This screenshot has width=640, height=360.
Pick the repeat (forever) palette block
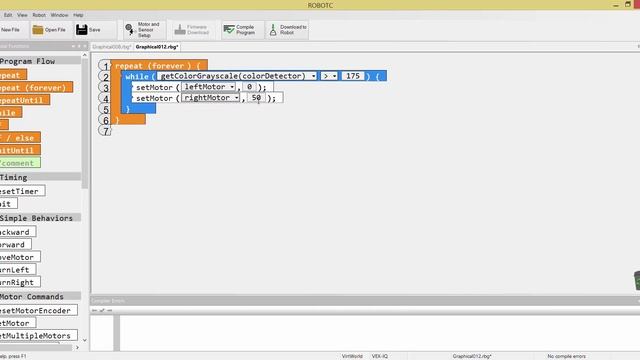point(36,87)
